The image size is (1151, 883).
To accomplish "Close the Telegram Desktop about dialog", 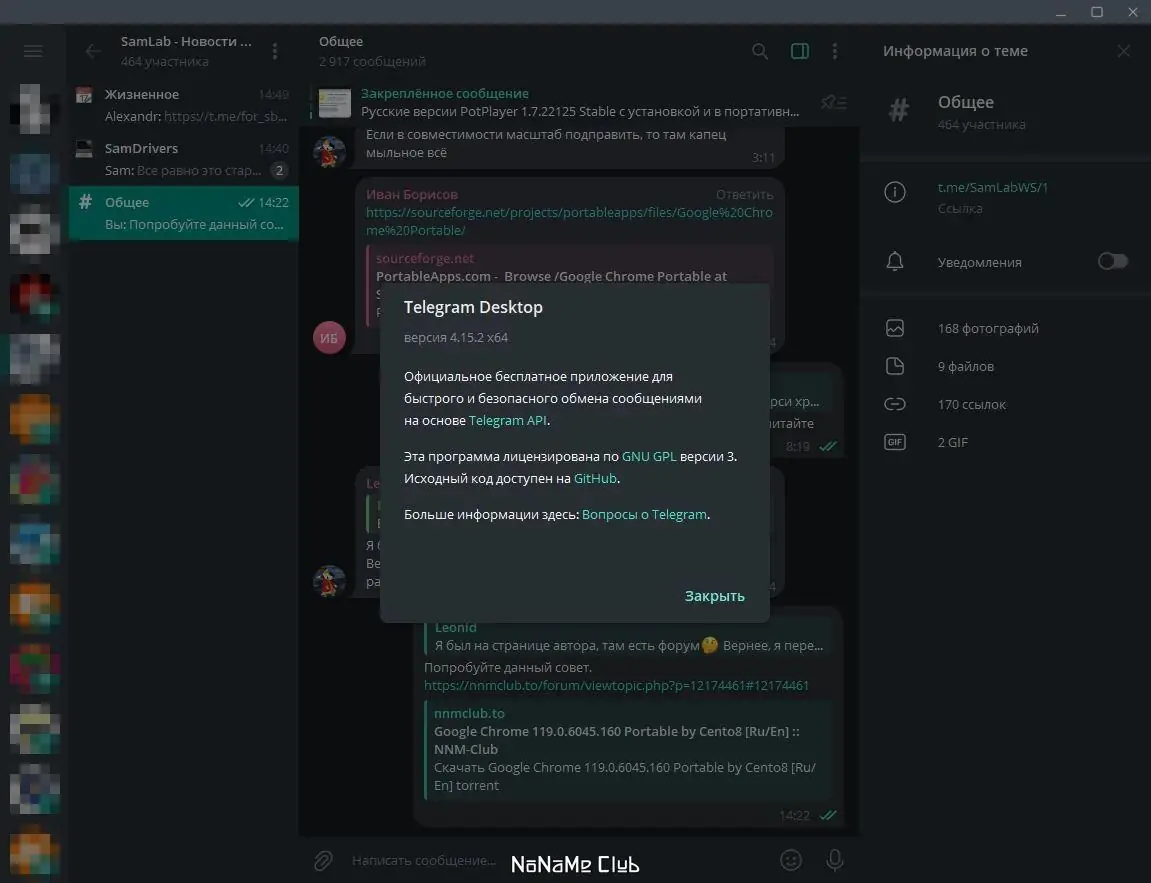I will point(714,596).
